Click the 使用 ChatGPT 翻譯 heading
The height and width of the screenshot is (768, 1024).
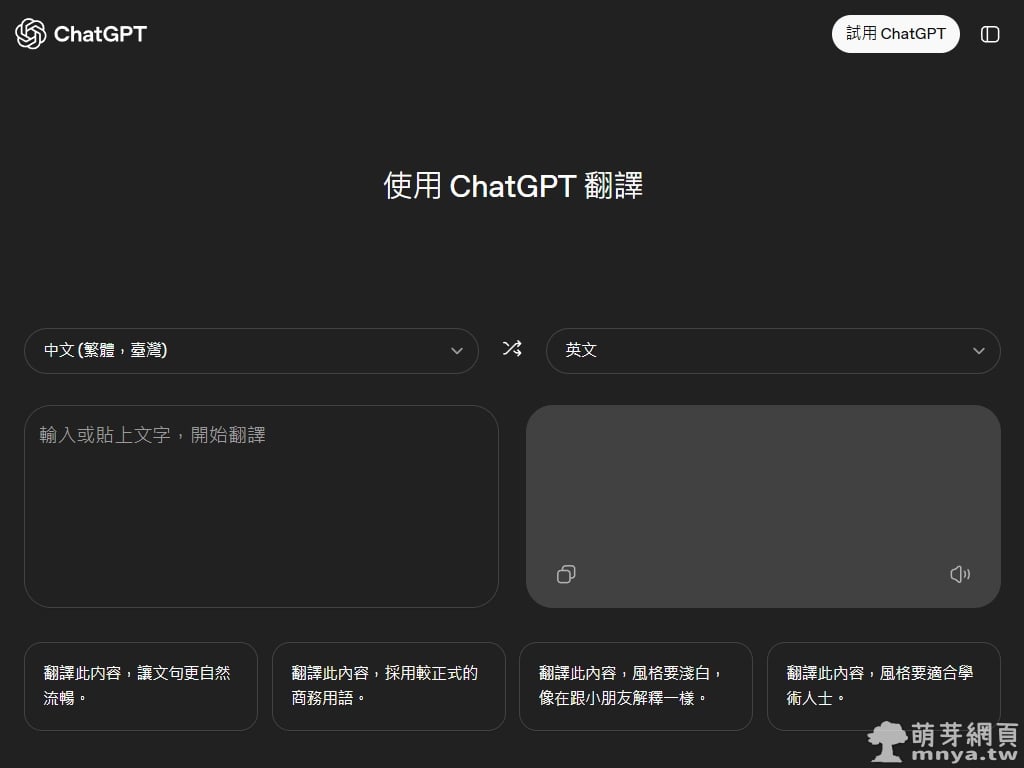point(512,186)
